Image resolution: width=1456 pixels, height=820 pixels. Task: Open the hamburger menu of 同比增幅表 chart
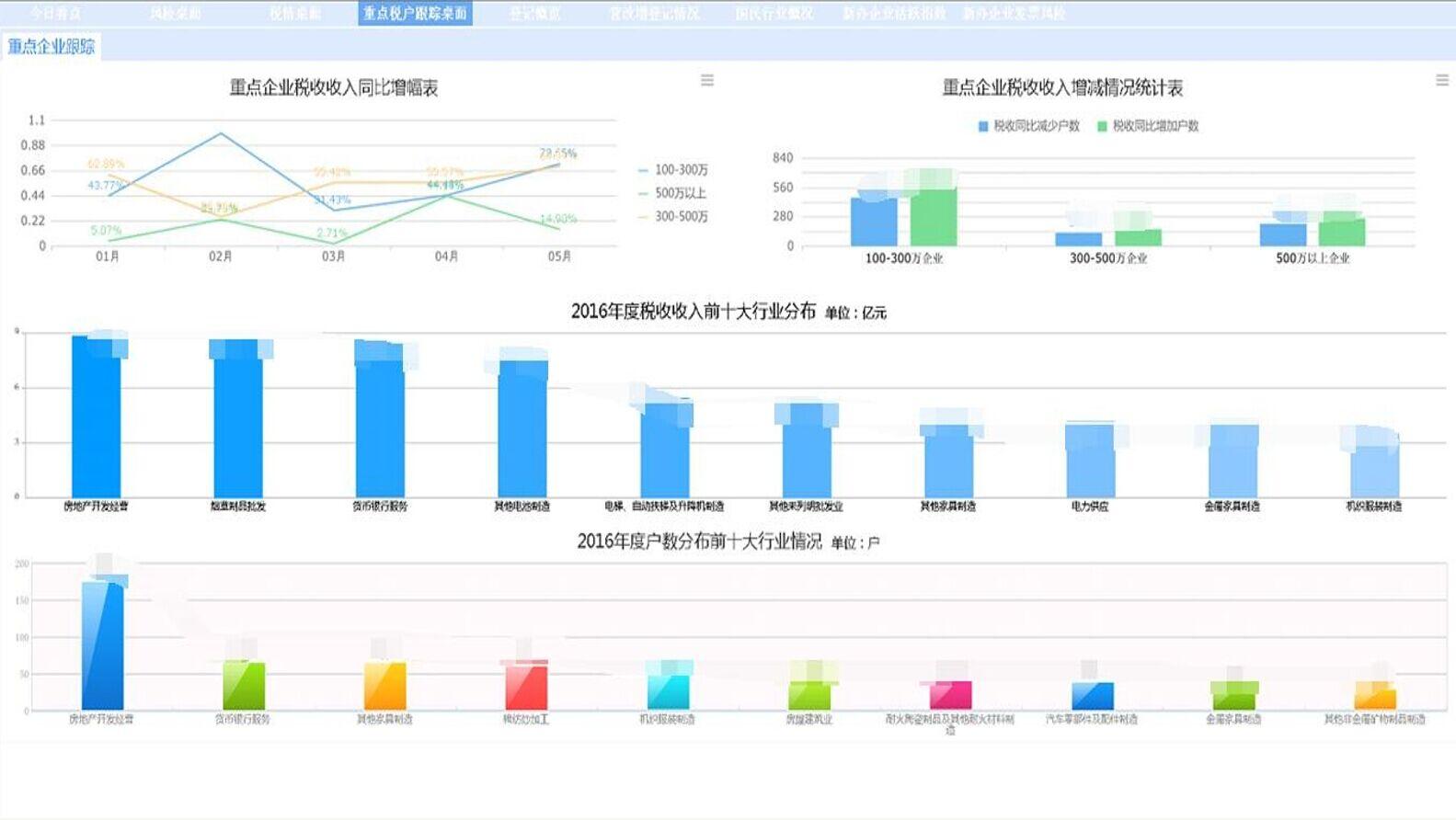click(x=707, y=81)
